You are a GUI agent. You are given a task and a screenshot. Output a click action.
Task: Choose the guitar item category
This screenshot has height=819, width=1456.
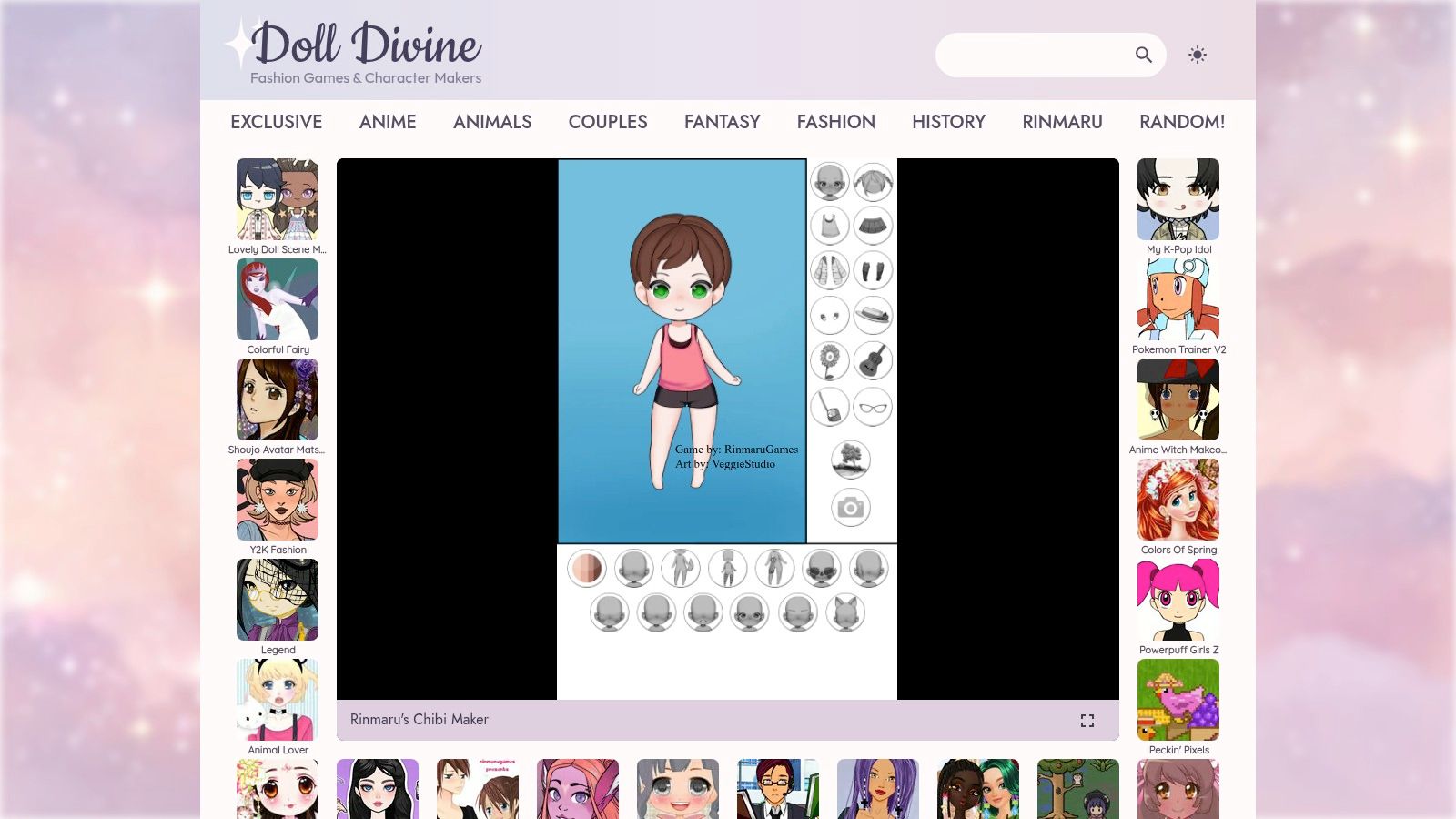click(x=873, y=361)
